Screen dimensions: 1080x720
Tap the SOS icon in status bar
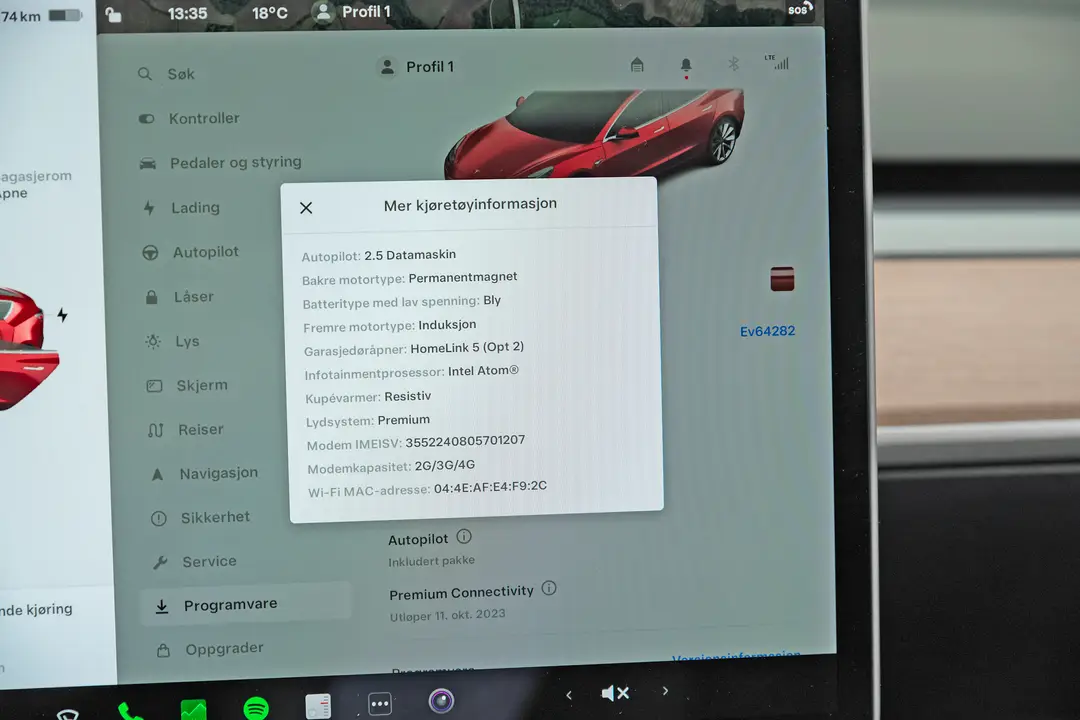point(801,9)
